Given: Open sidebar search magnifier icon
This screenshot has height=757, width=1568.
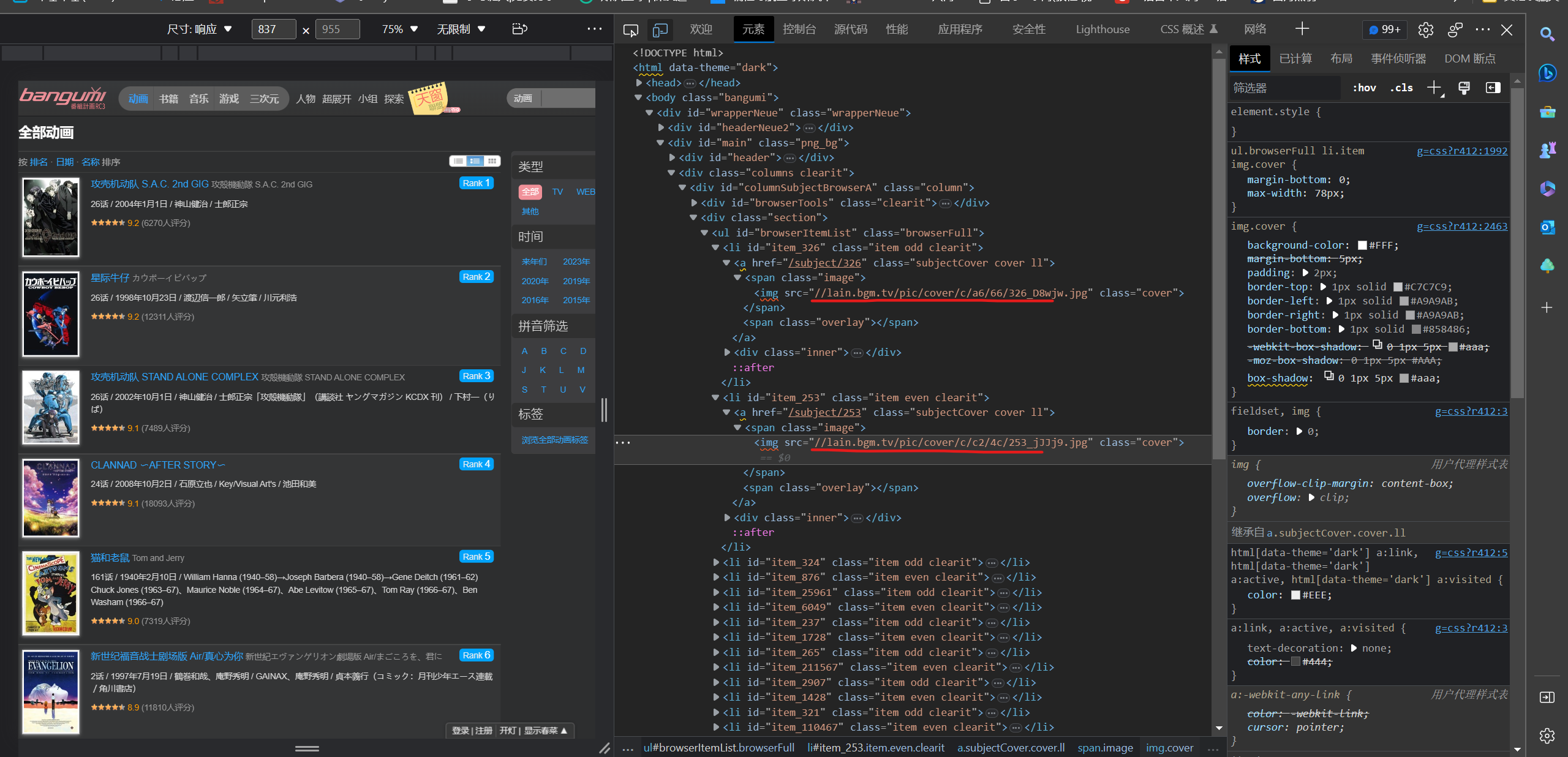Looking at the screenshot, I should (1547, 34).
